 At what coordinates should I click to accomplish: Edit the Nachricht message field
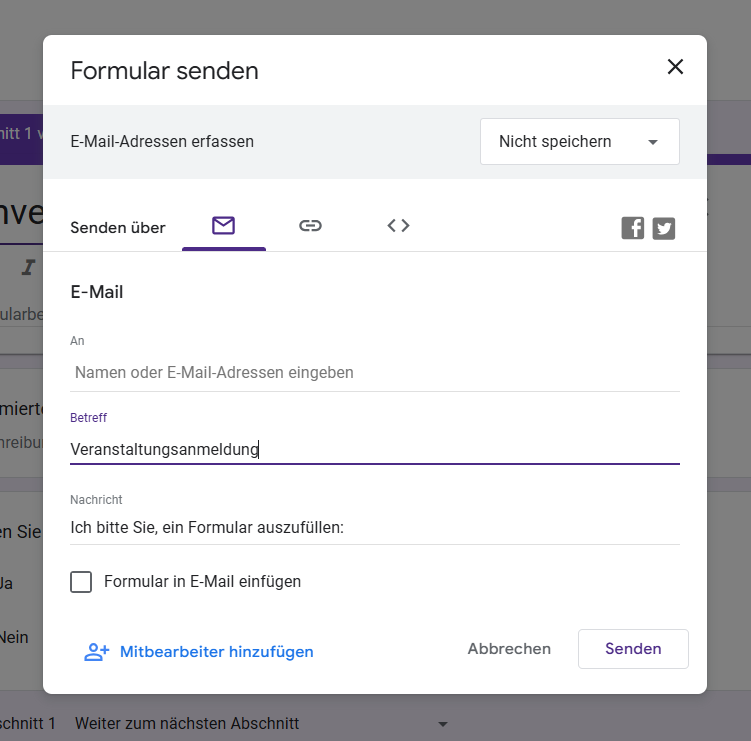[x=375, y=527]
